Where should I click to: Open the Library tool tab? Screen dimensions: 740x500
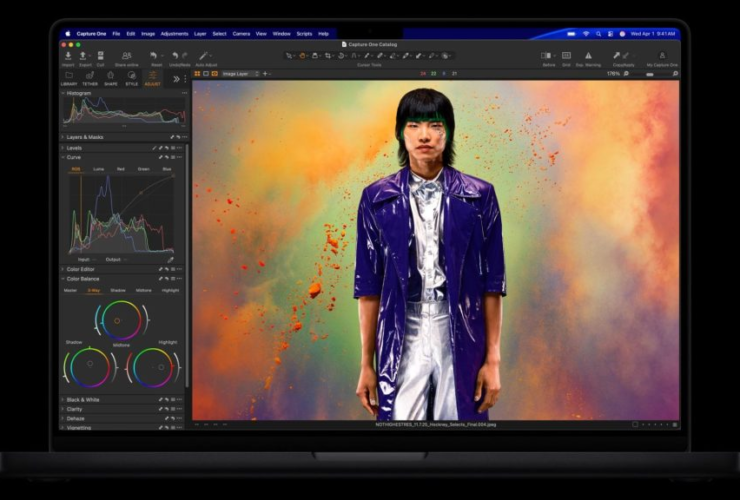69,77
